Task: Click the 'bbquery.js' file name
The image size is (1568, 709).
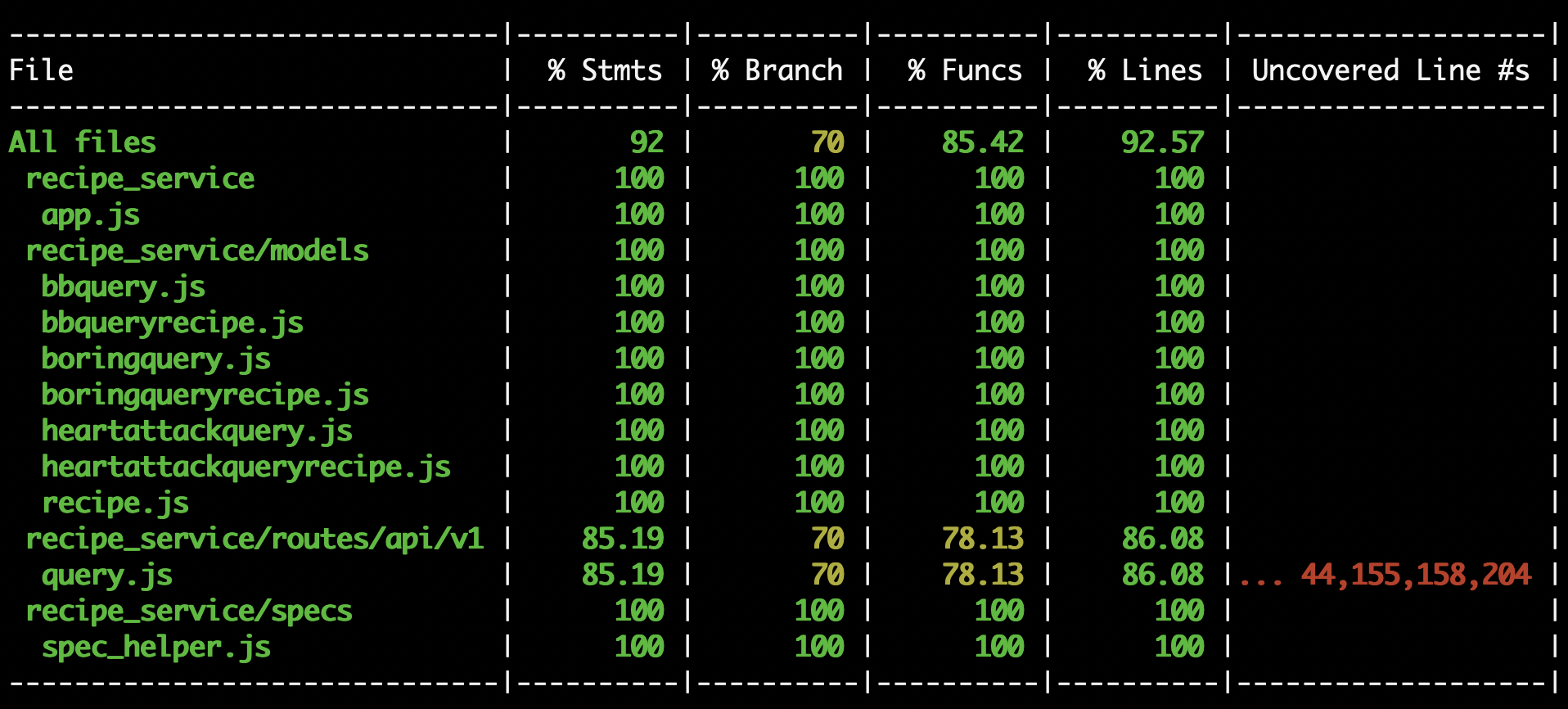Action: (124, 287)
